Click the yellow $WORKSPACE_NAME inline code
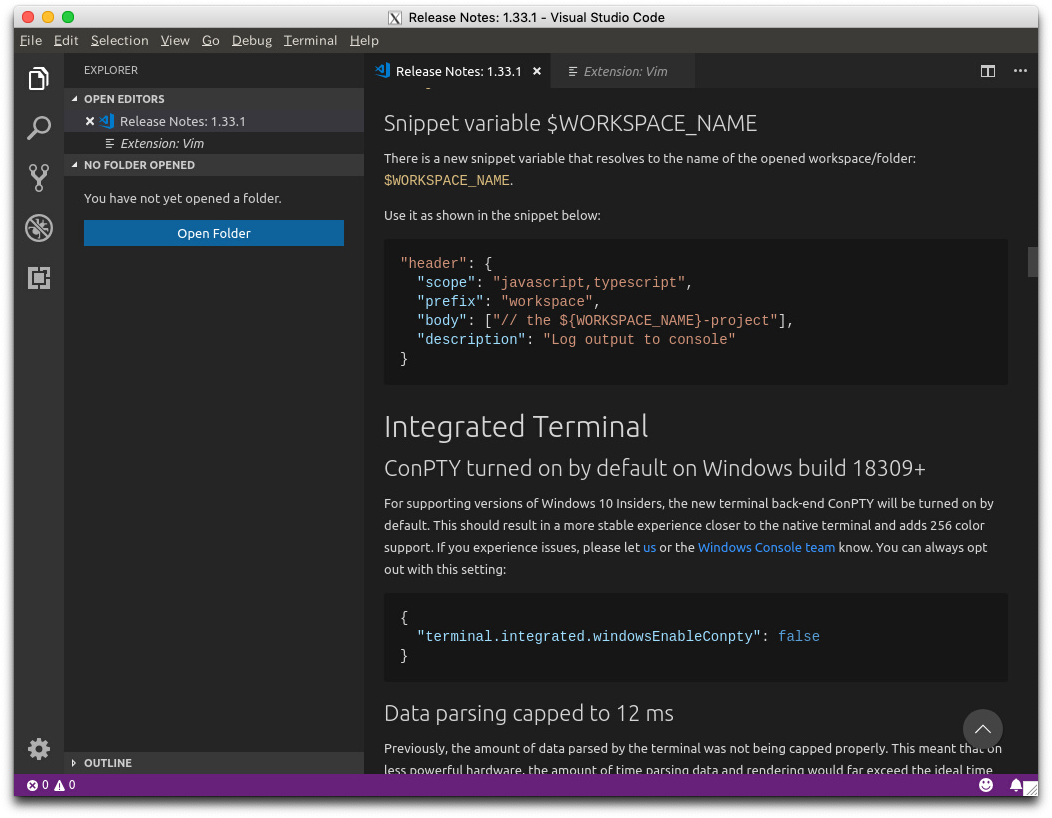 pos(447,180)
